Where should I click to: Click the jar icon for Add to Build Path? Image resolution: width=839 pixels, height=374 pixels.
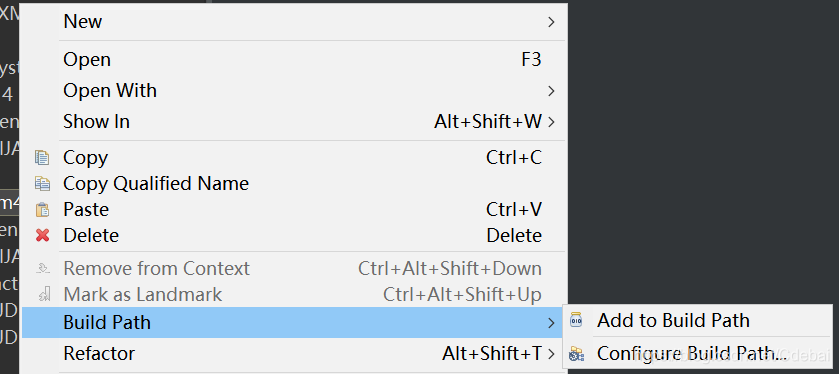pos(576,320)
